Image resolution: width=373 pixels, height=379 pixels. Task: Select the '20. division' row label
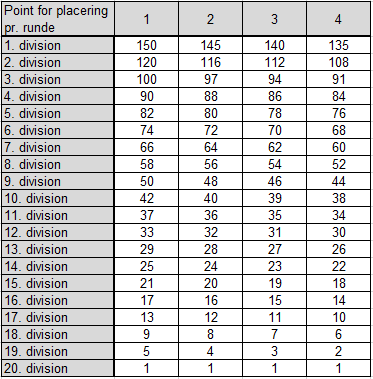58,368
